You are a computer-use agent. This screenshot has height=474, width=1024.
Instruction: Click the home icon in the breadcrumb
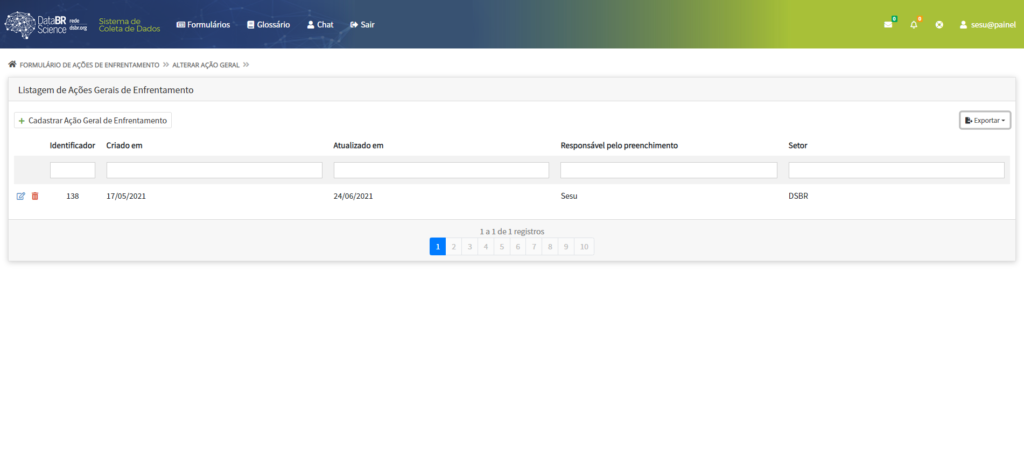click(x=12, y=64)
